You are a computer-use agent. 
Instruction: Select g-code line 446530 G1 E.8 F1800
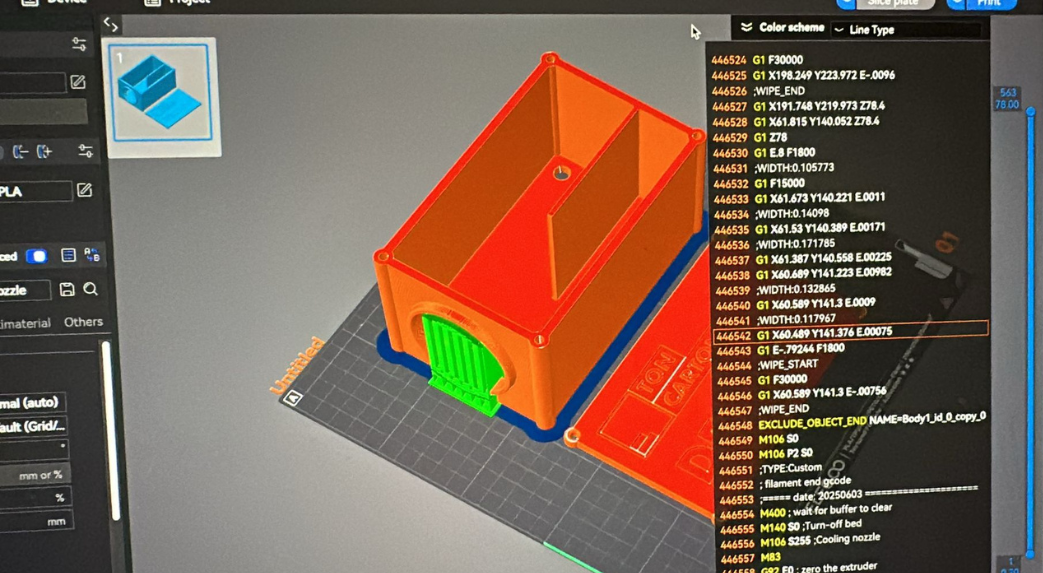[x=764, y=153]
